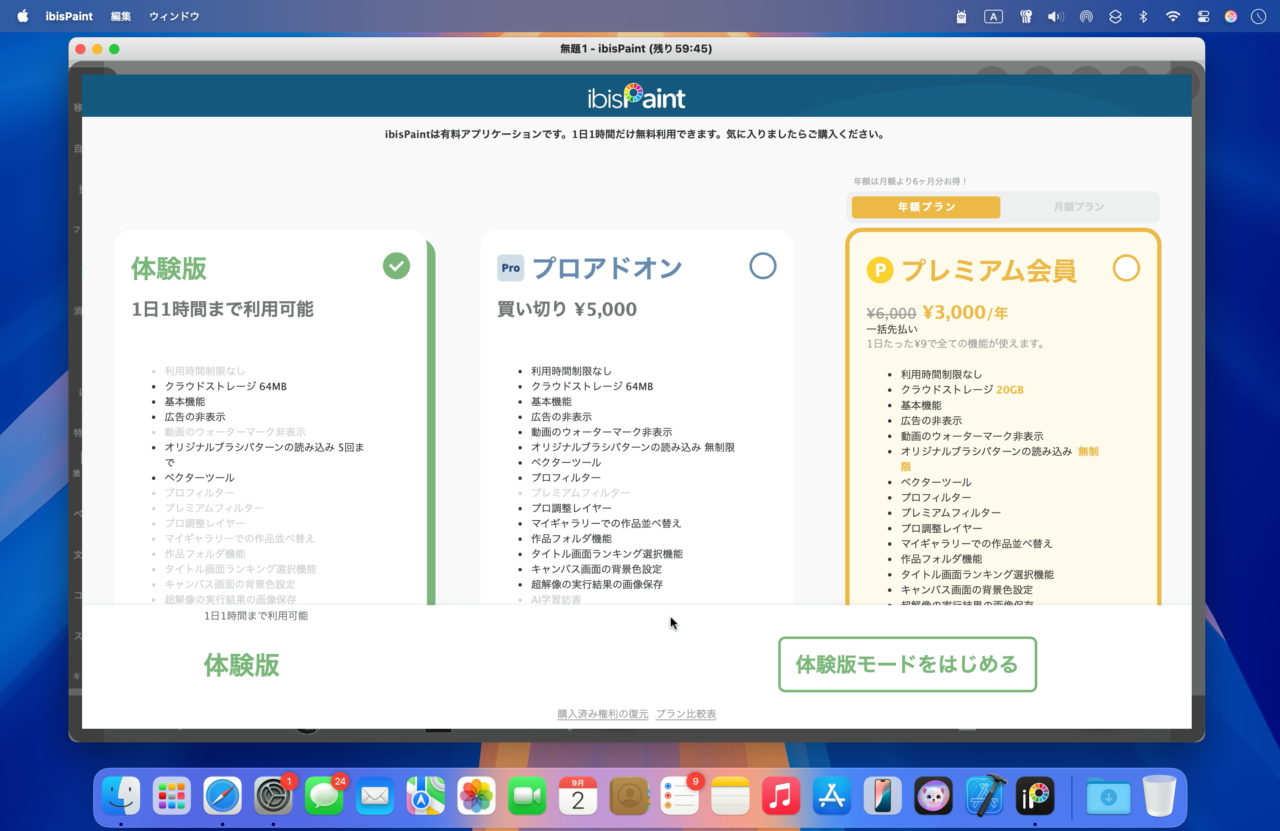Click the Pro badge beside プロアドオン
Image resolution: width=1280 pixels, height=831 pixels.
[x=511, y=267]
